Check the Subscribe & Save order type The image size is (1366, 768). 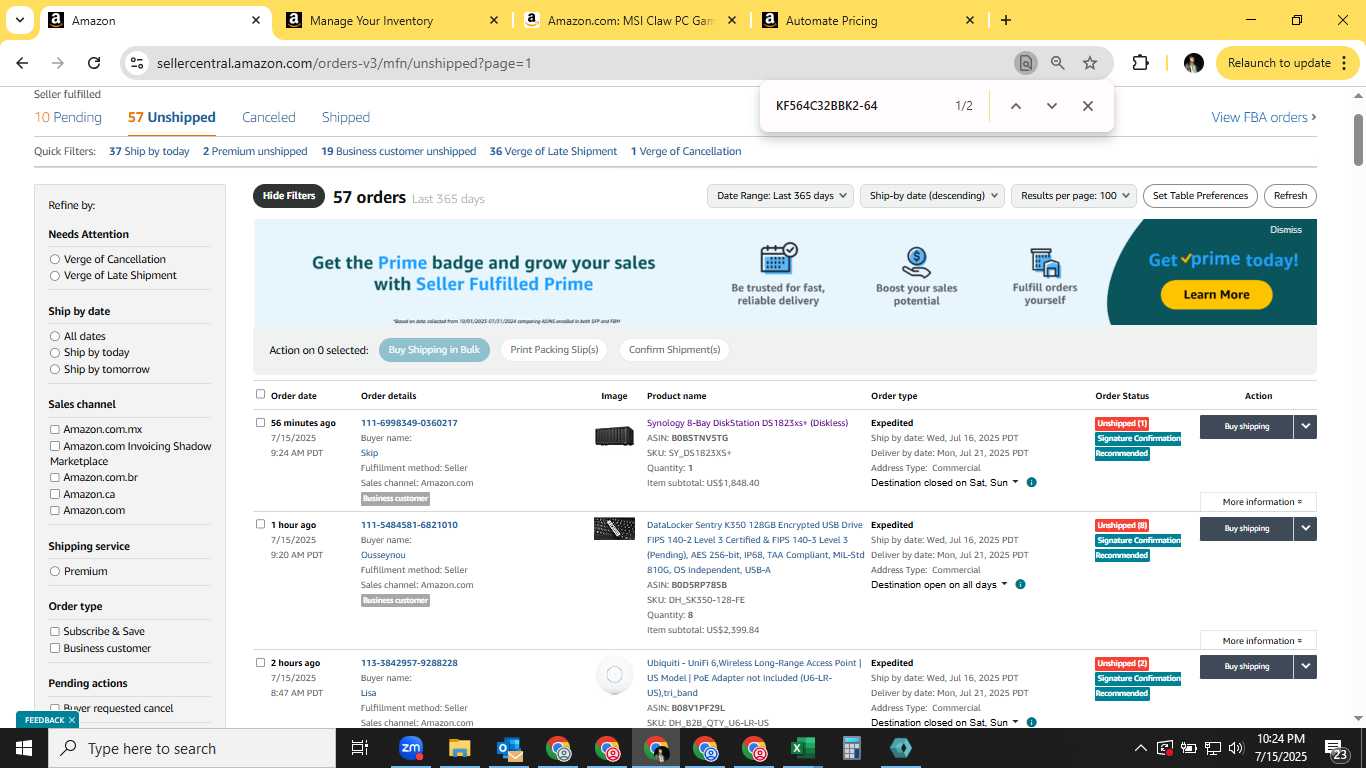55,631
